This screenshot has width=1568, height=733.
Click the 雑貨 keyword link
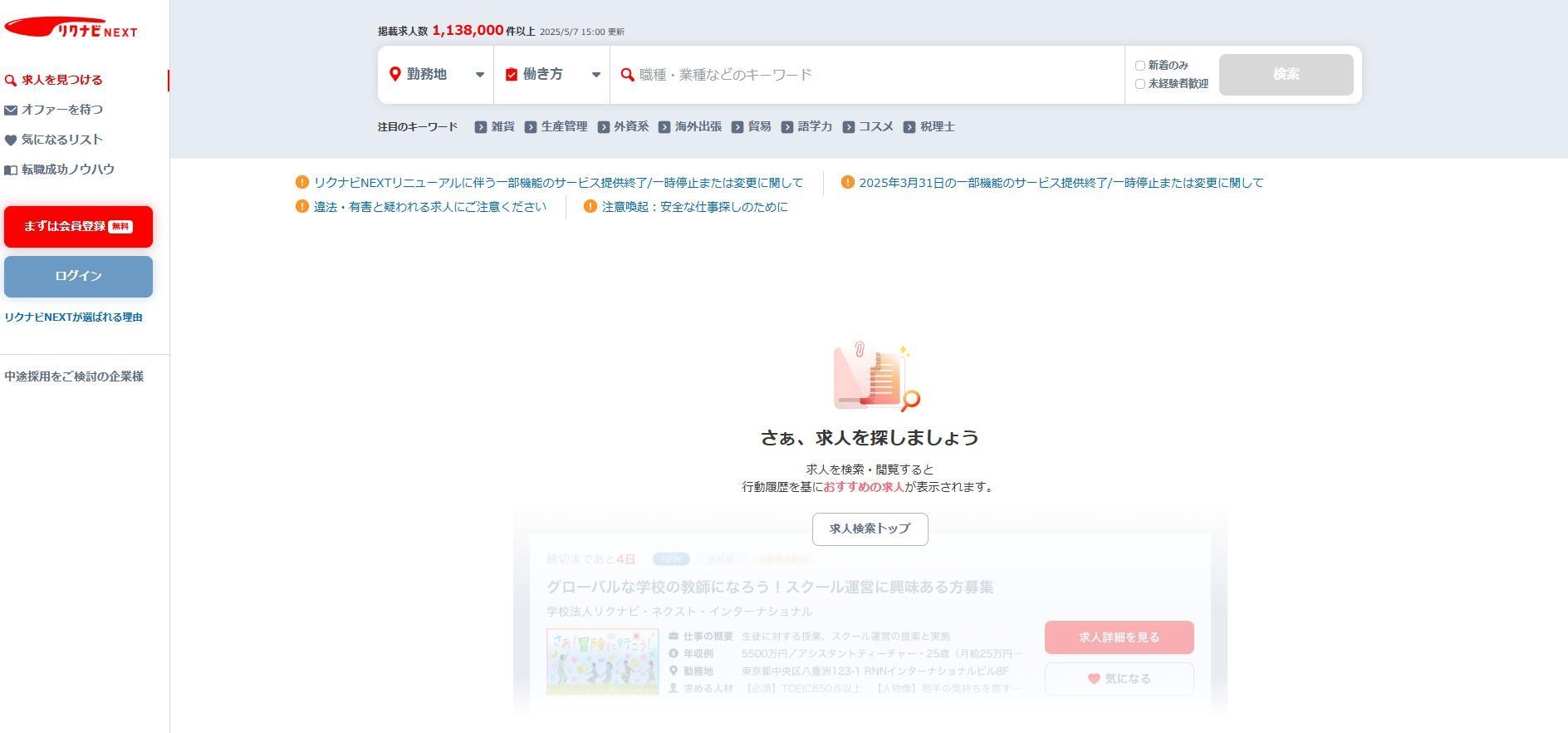[502, 127]
